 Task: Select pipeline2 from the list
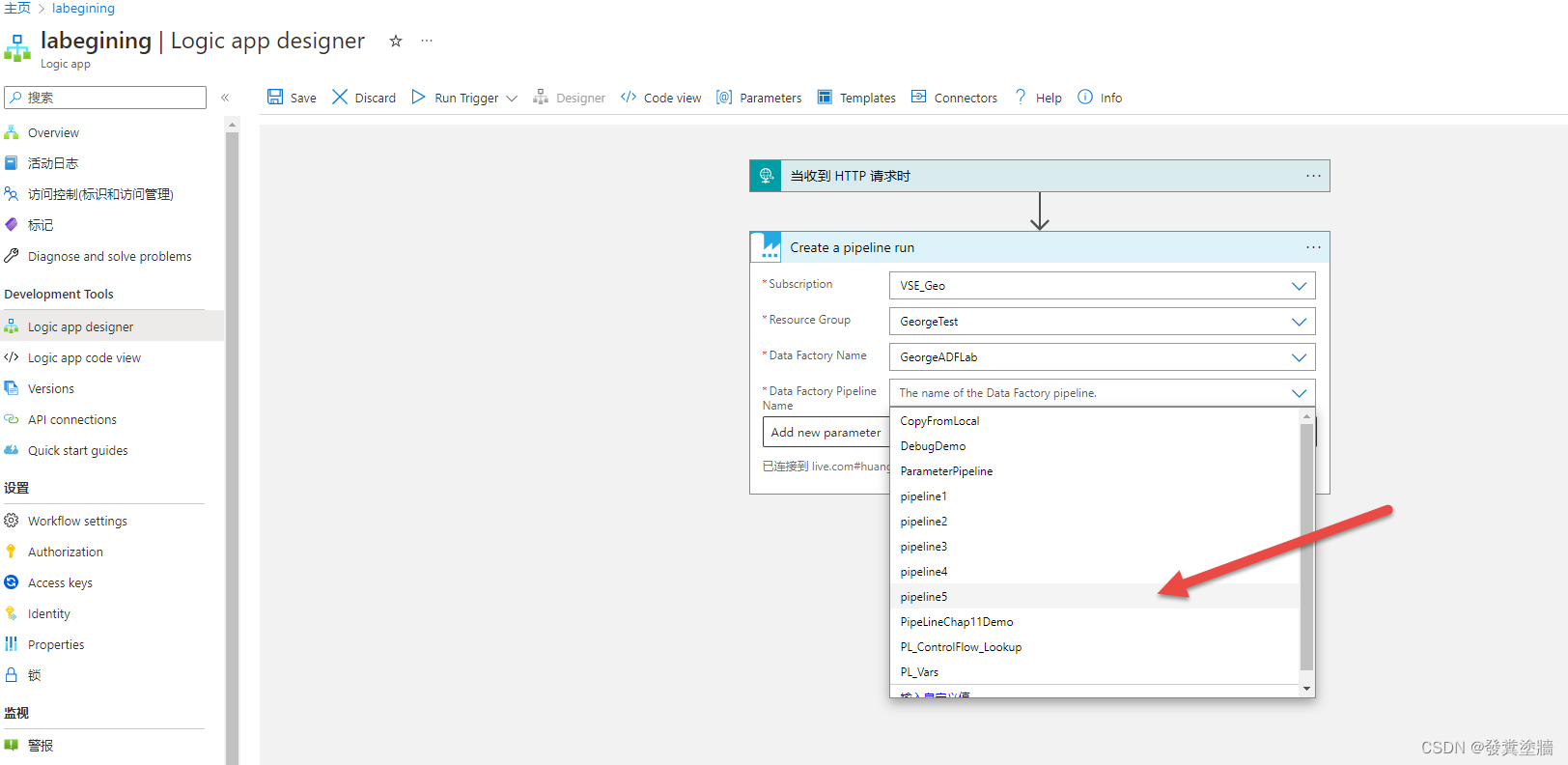click(x=1095, y=522)
